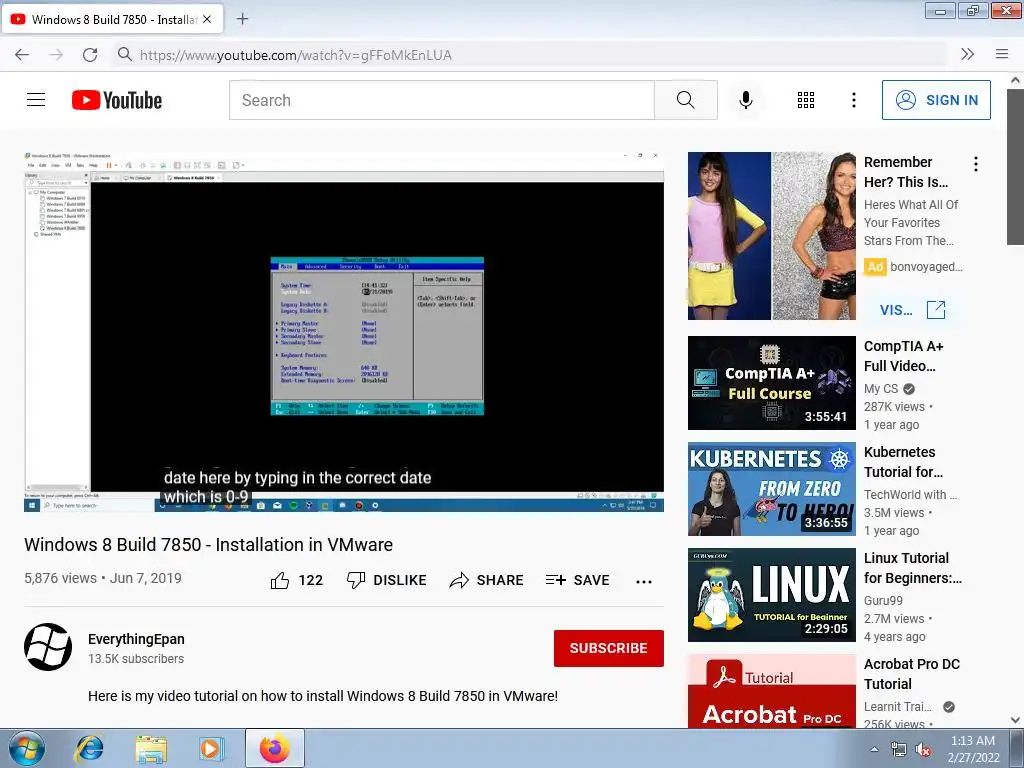Click the DISLIKE button
This screenshot has width=1024, height=768.
pos(387,580)
